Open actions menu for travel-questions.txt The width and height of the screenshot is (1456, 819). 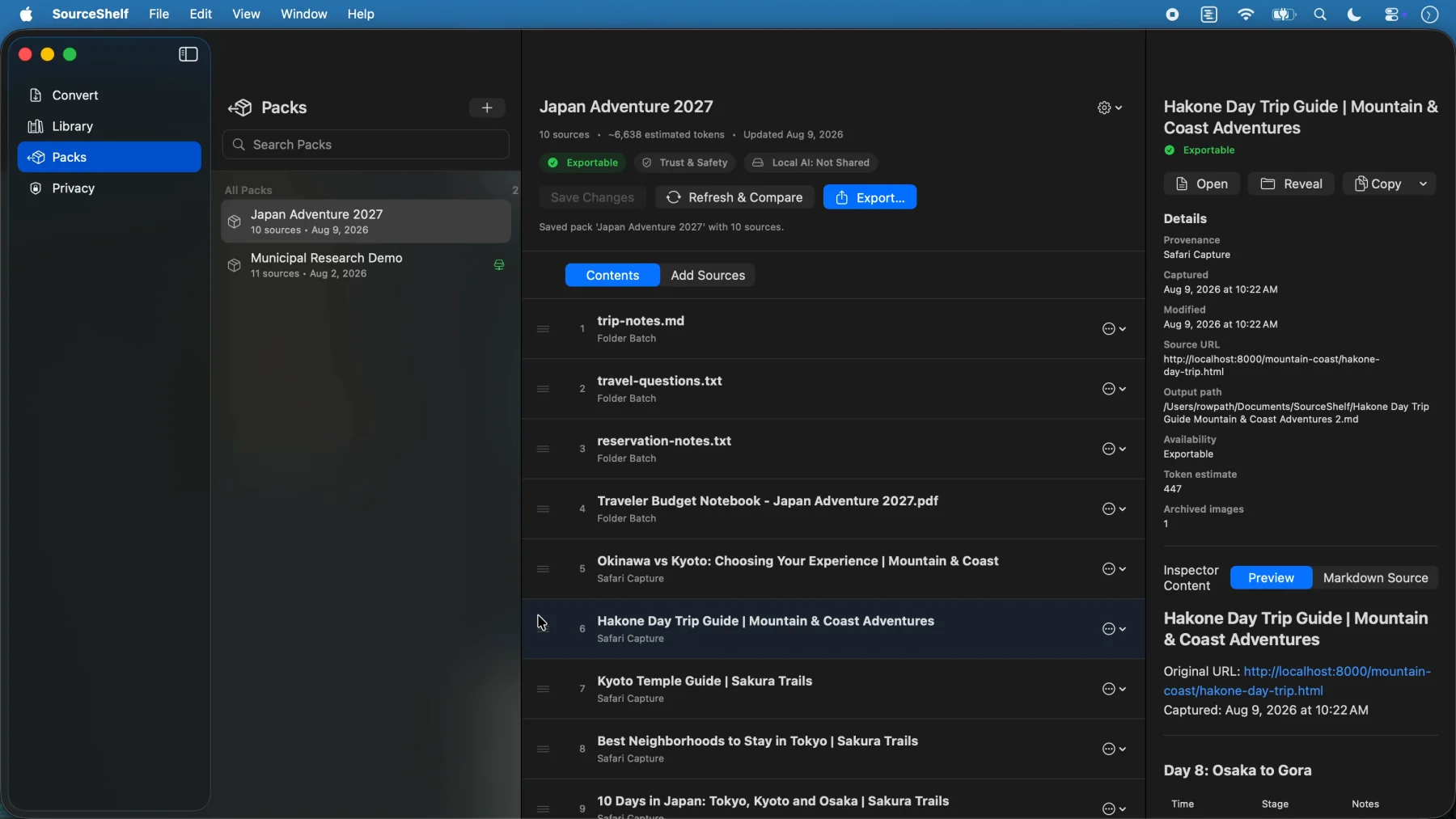pos(1114,389)
